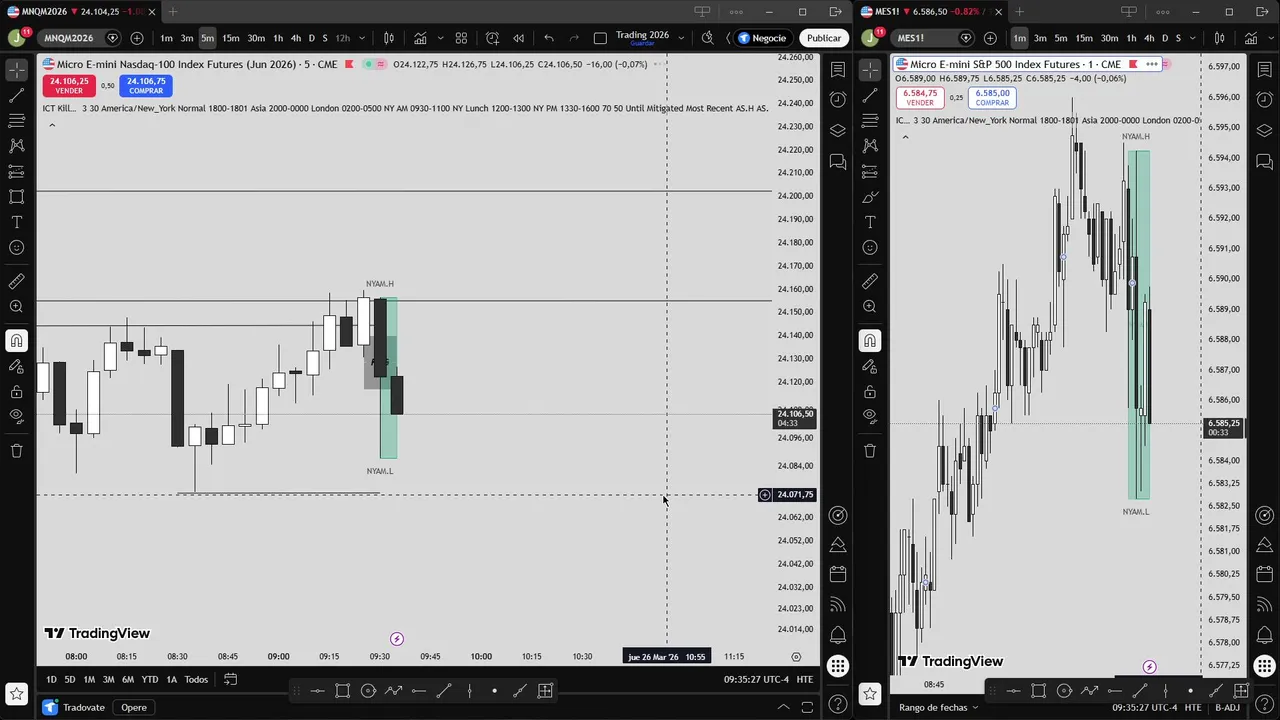
Task: Click VENDER 24.106,25 sell button
Action: coord(69,86)
